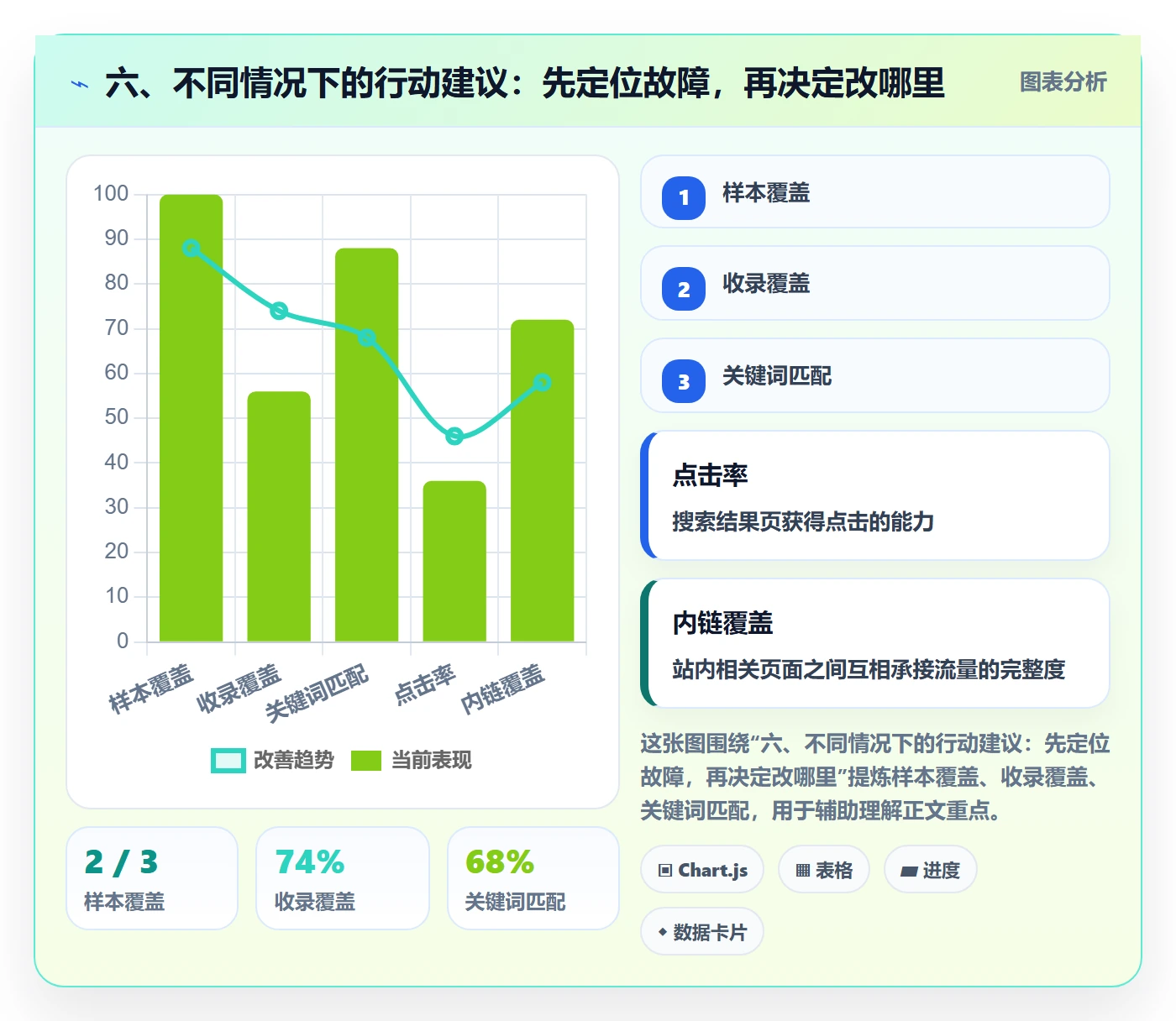Open the 内链覆盖 description card
The height and width of the screenshot is (1021, 1176).
coord(875,643)
